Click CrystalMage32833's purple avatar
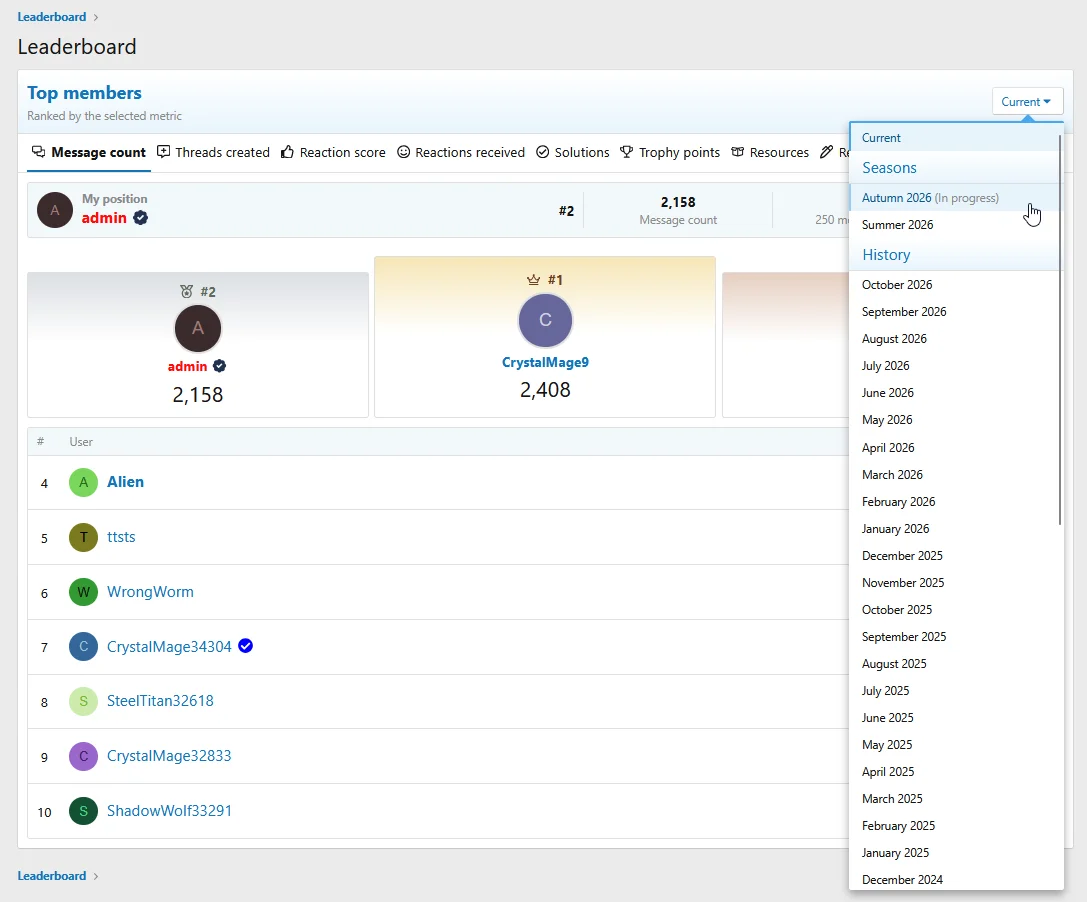This screenshot has height=902, width=1087. click(x=83, y=756)
